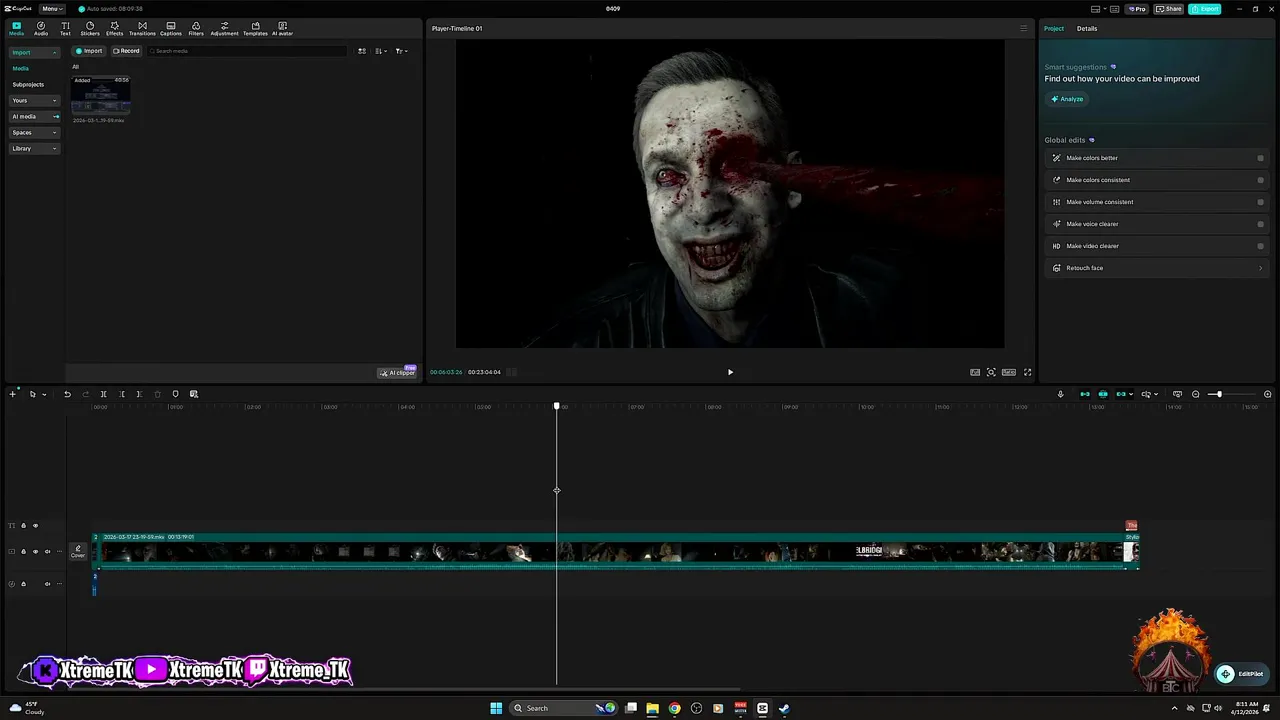Click the microphone voiceover record icon
The image size is (1280, 720).
(x=1060, y=394)
